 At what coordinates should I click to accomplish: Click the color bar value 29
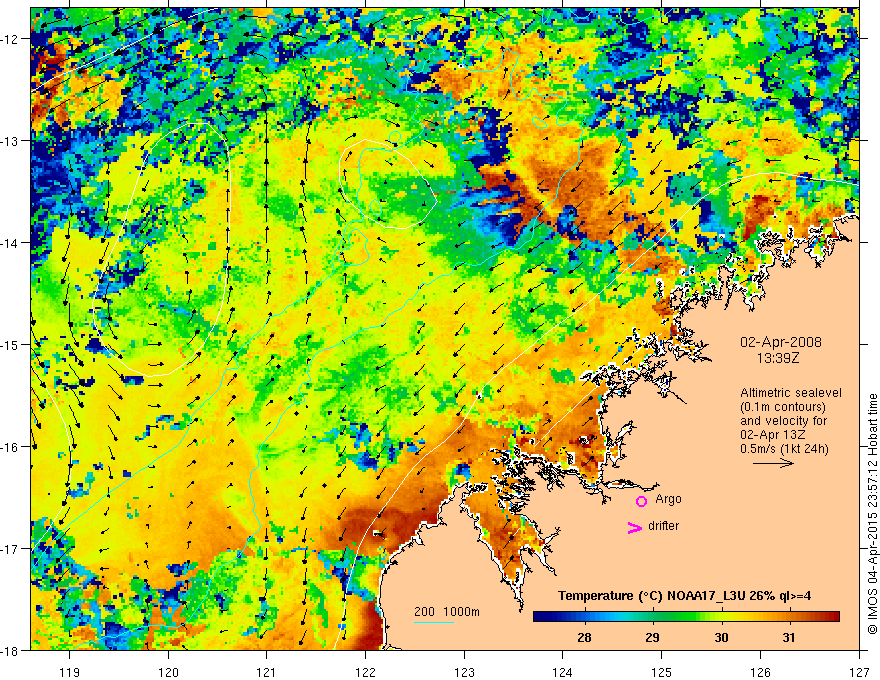pyautogui.click(x=652, y=638)
